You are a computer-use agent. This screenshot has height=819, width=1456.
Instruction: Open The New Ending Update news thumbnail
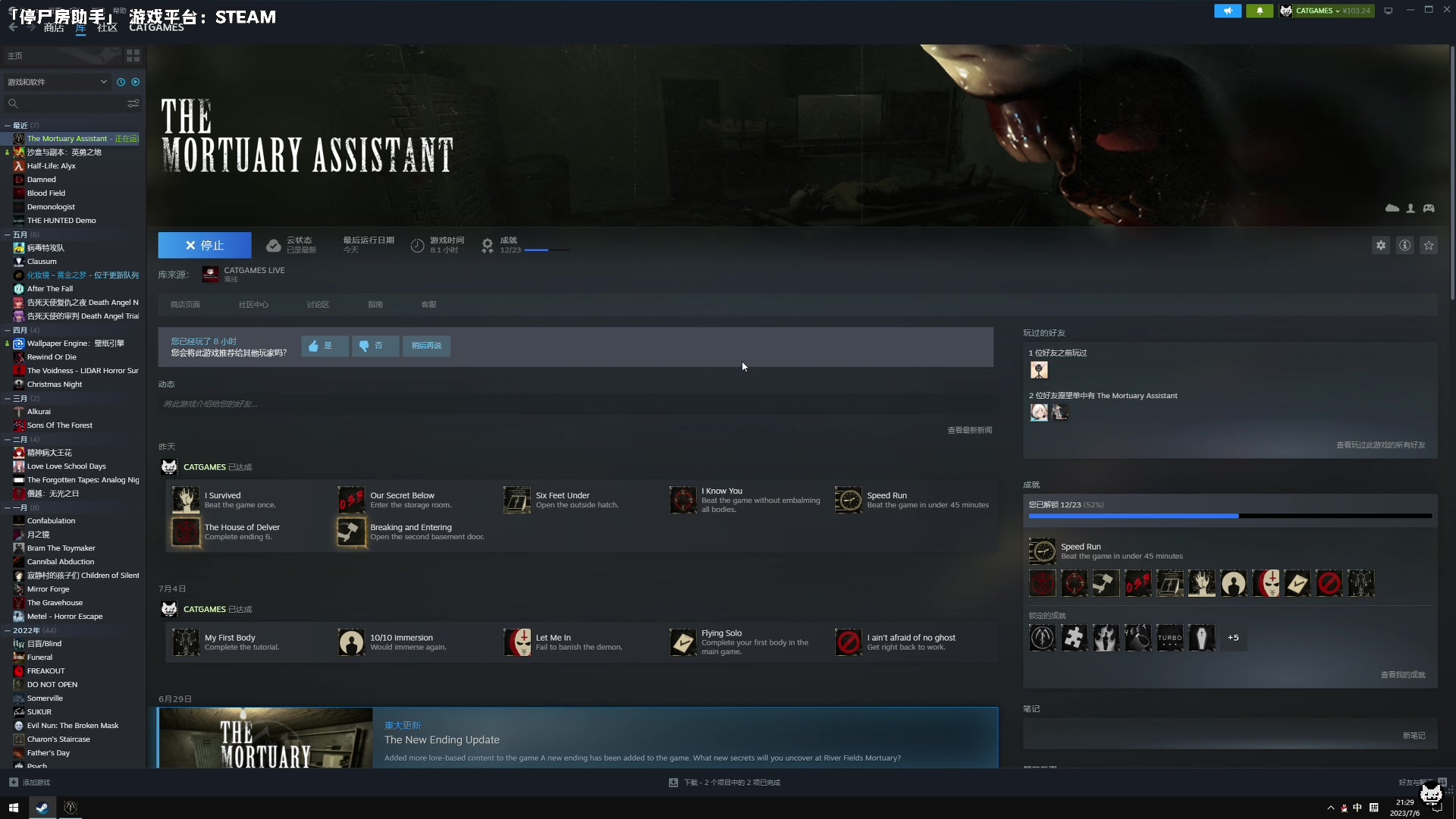point(265,738)
